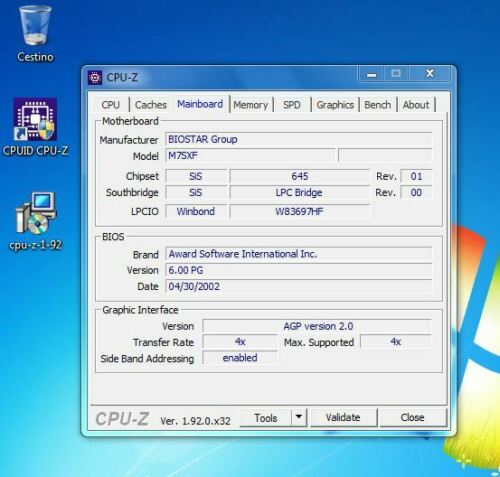Image resolution: width=500 pixels, height=477 pixels.
Task: Click the W83697HF value
Action: [x=300, y=211]
